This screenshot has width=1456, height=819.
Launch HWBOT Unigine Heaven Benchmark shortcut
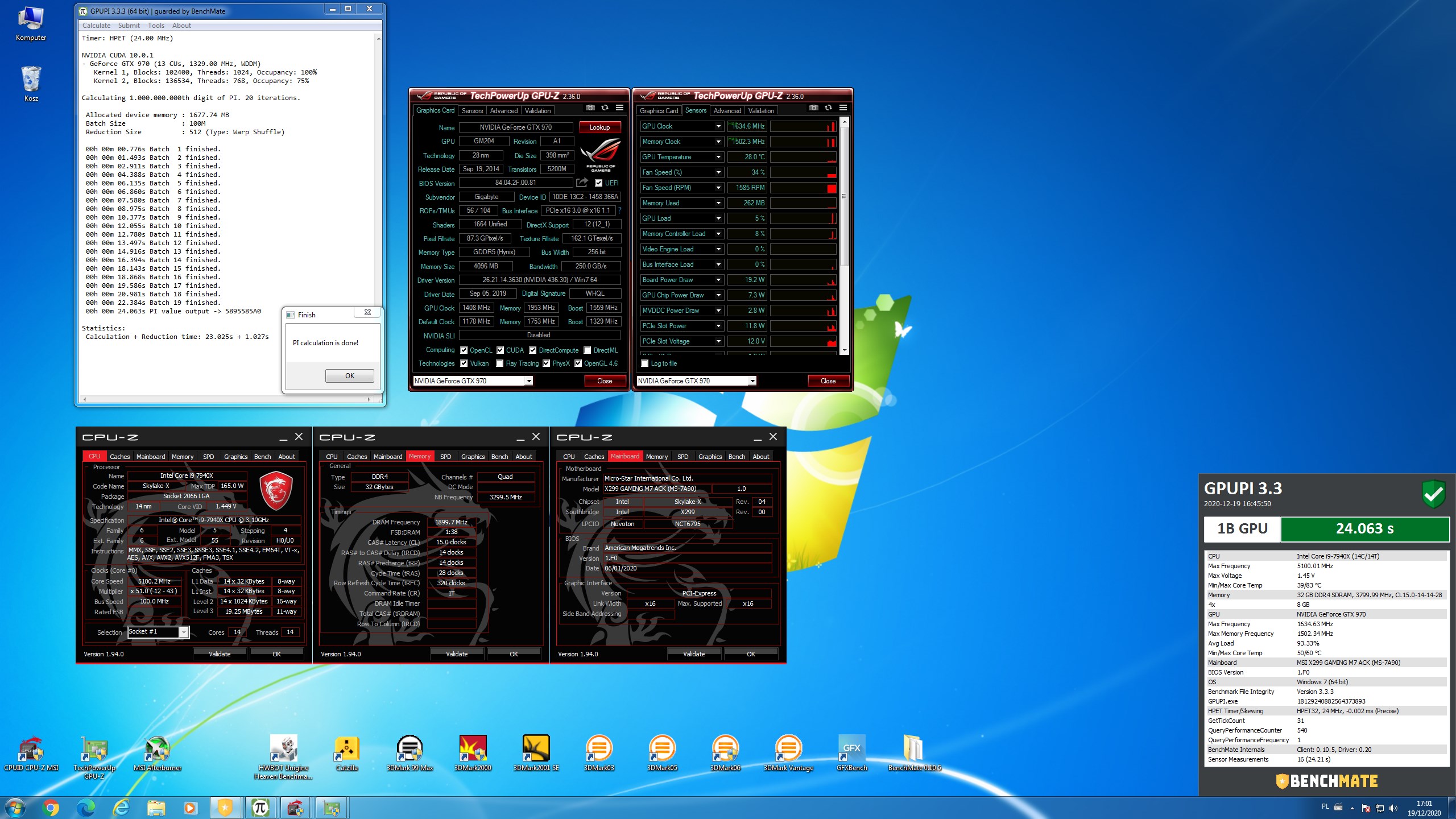tap(283, 758)
